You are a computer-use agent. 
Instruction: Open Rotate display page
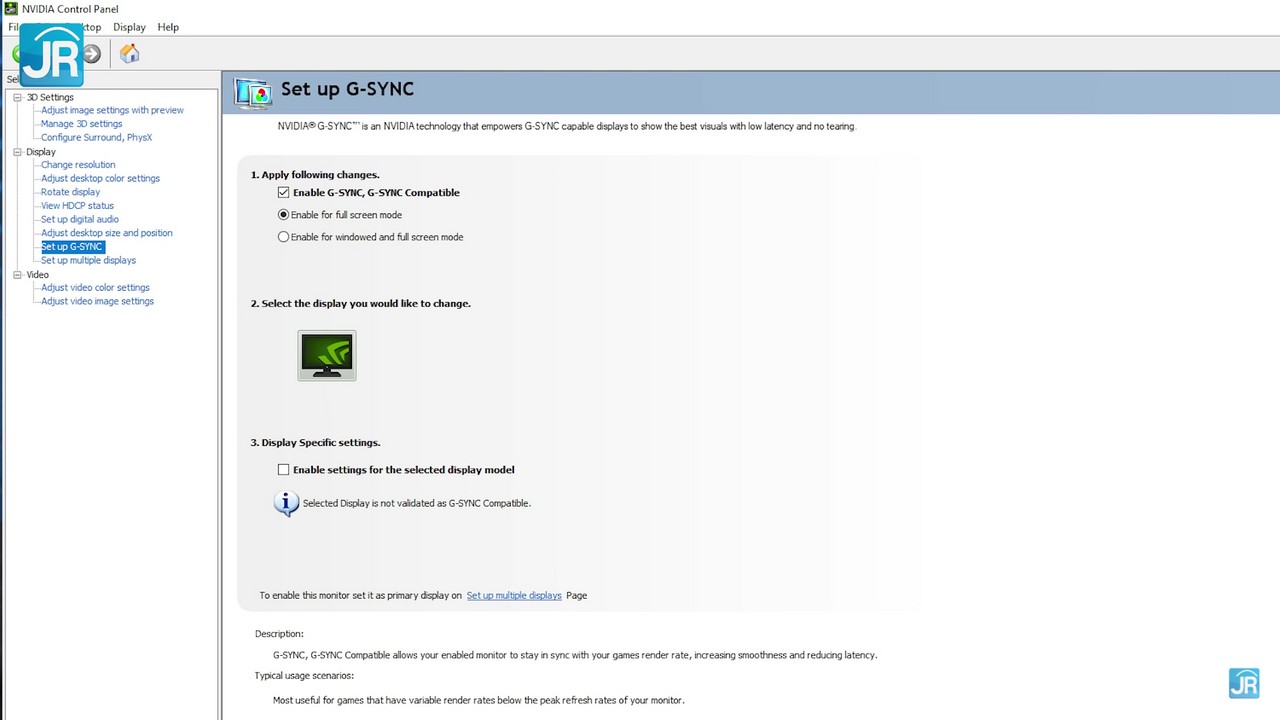coord(70,192)
